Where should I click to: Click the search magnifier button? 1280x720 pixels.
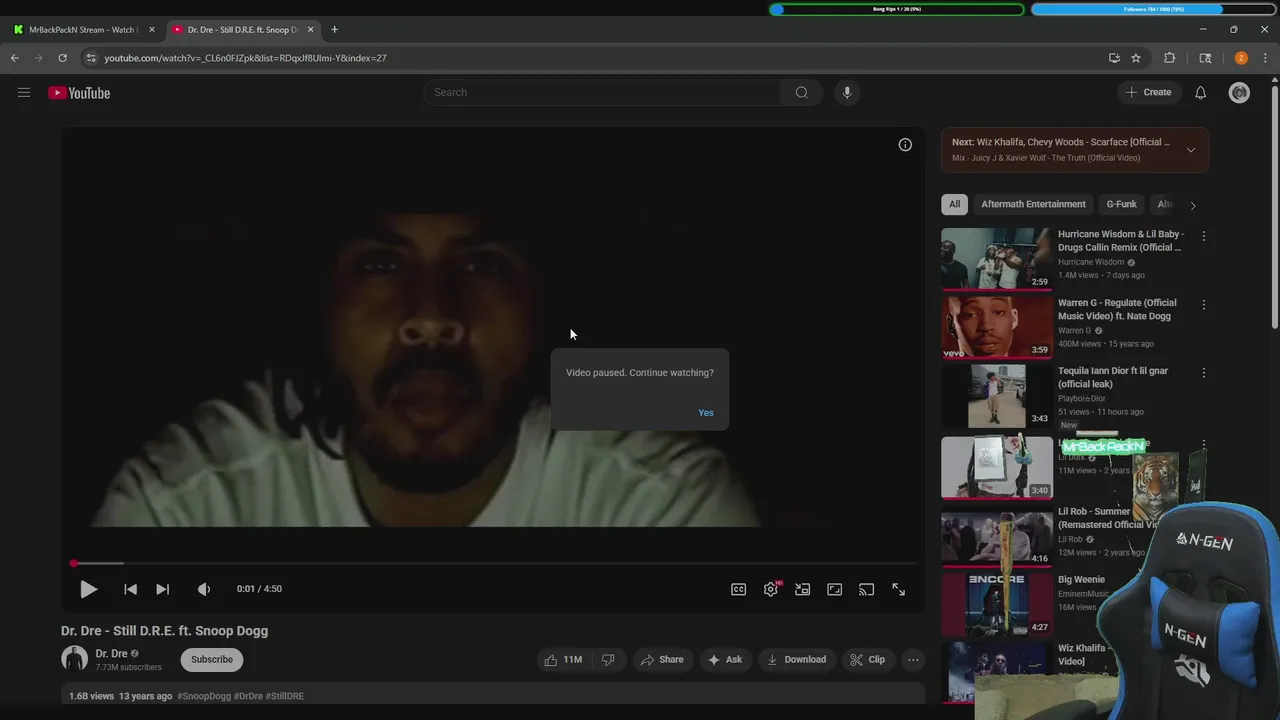[801, 93]
